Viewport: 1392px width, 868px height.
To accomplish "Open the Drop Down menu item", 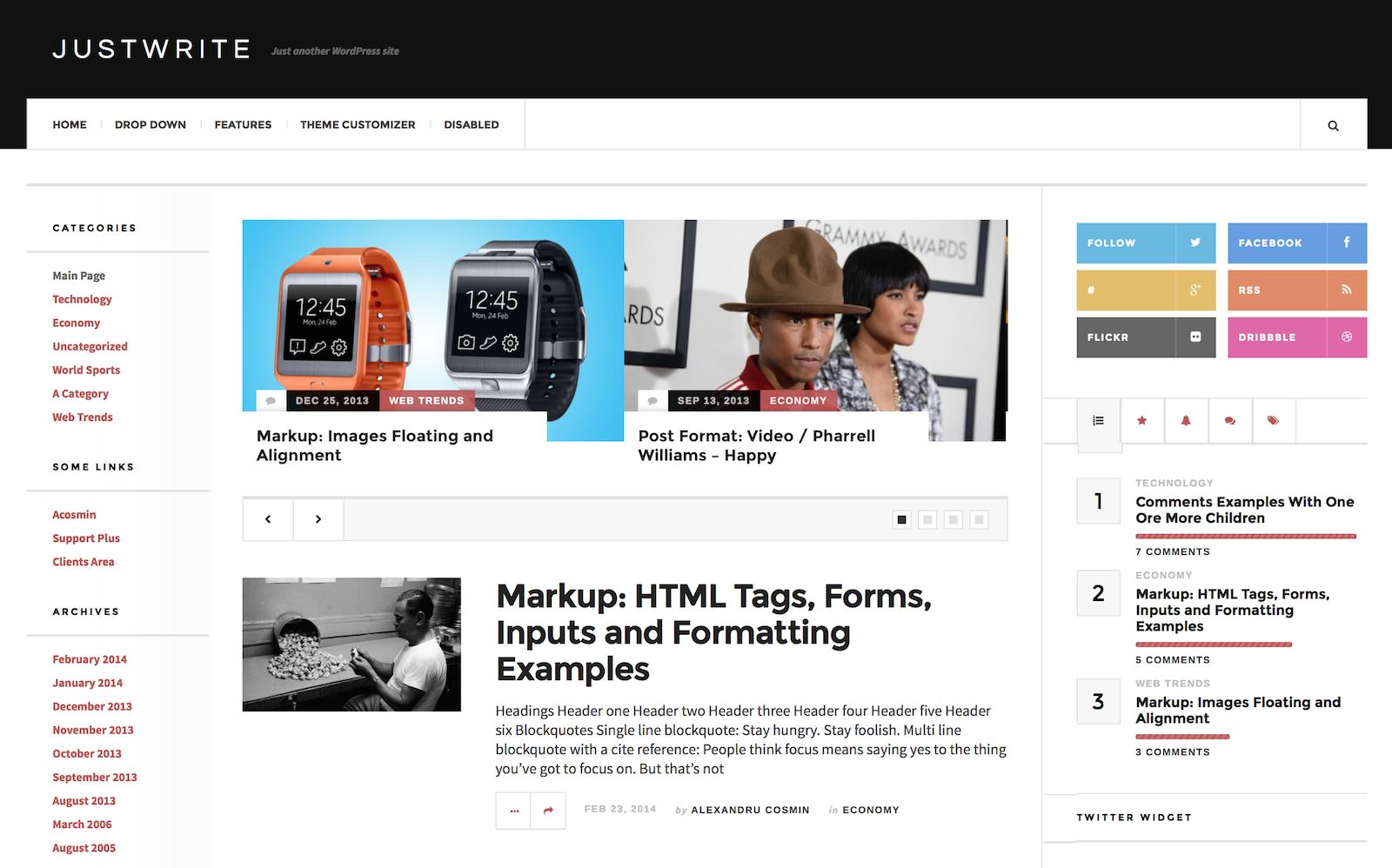I will click(151, 124).
